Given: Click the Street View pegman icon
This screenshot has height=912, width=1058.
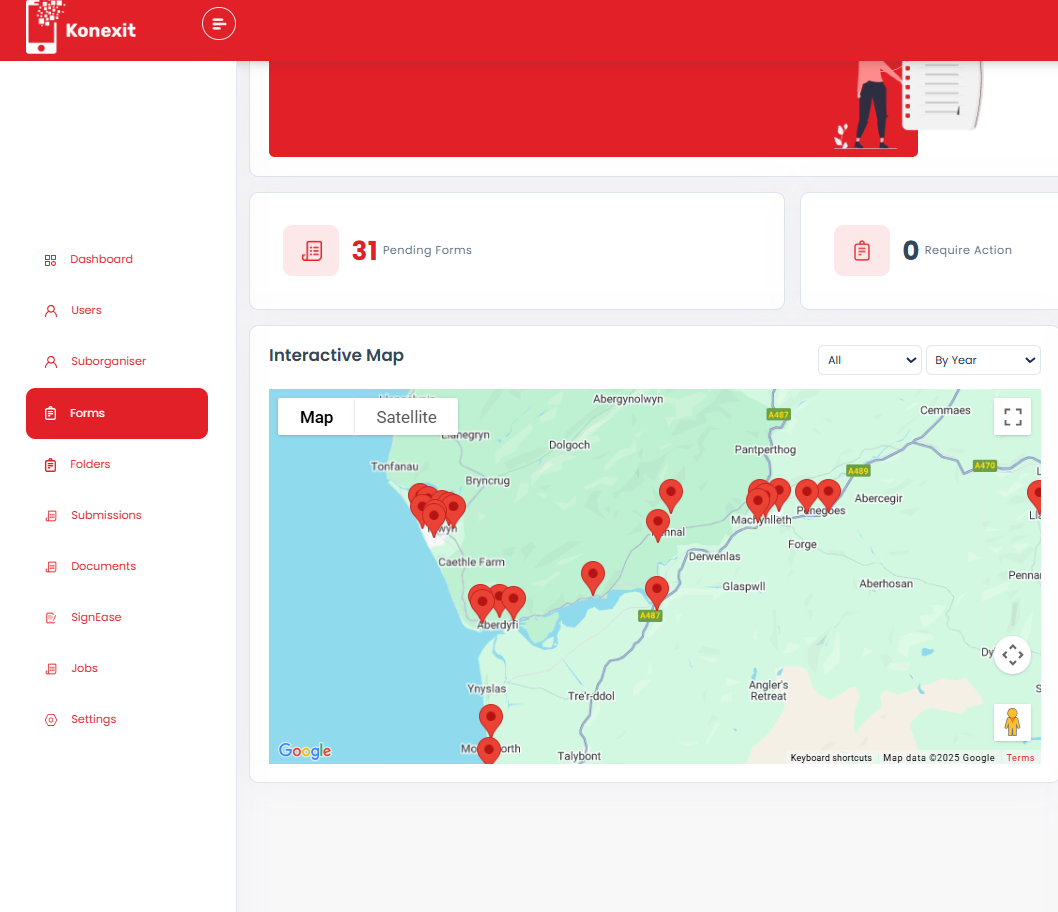Looking at the screenshot, I should [x=1012, y=722].
